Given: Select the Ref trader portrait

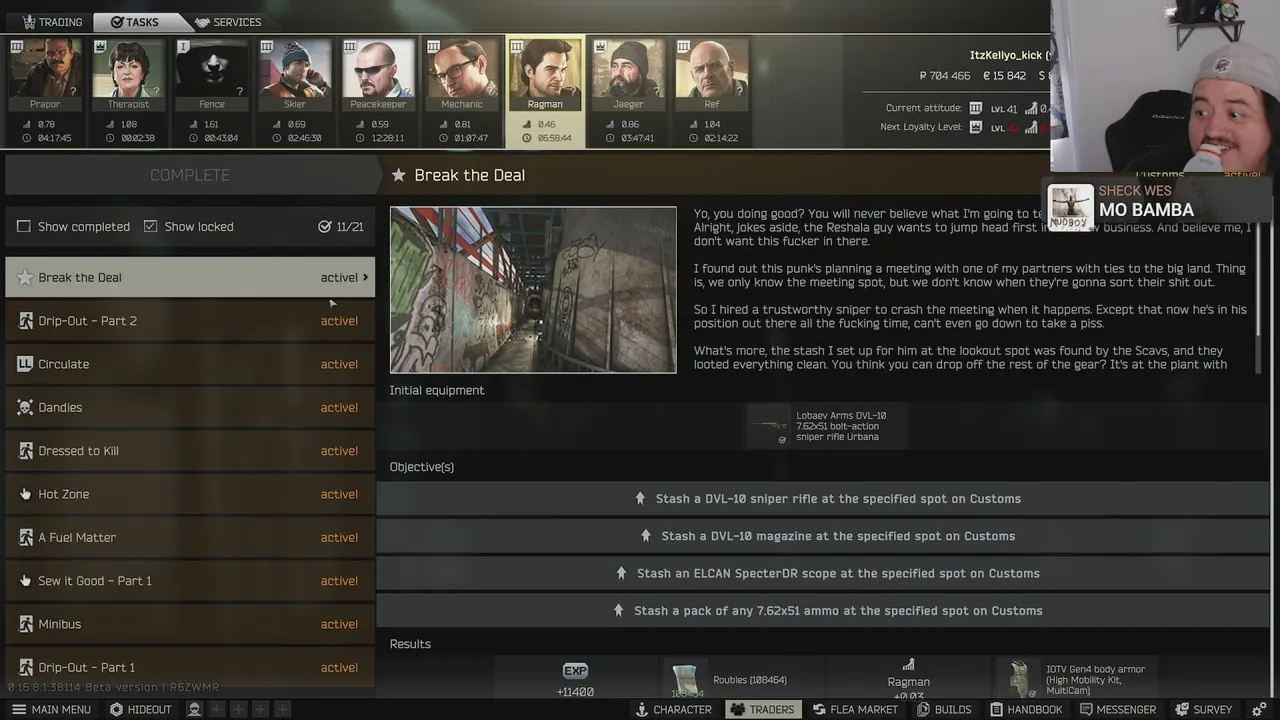Looking at the screenshot, I should click(x=712, y=74).
